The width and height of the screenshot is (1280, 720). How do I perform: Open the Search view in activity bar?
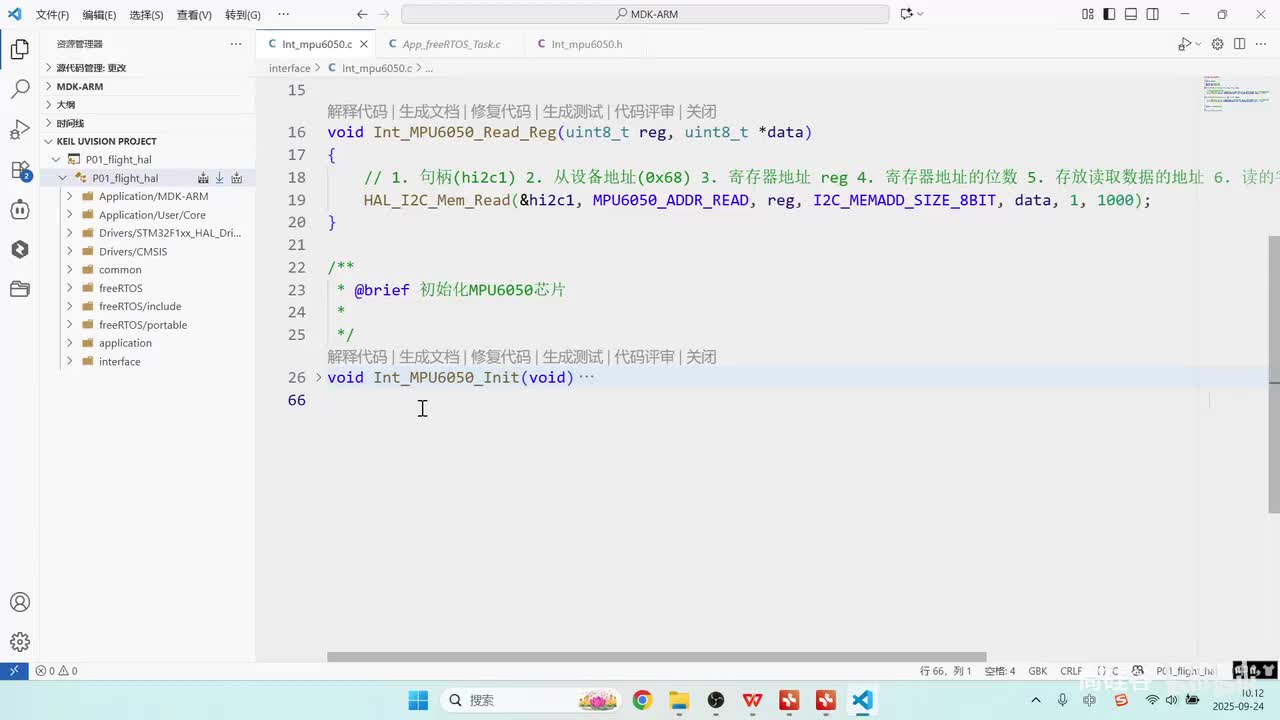19,89
